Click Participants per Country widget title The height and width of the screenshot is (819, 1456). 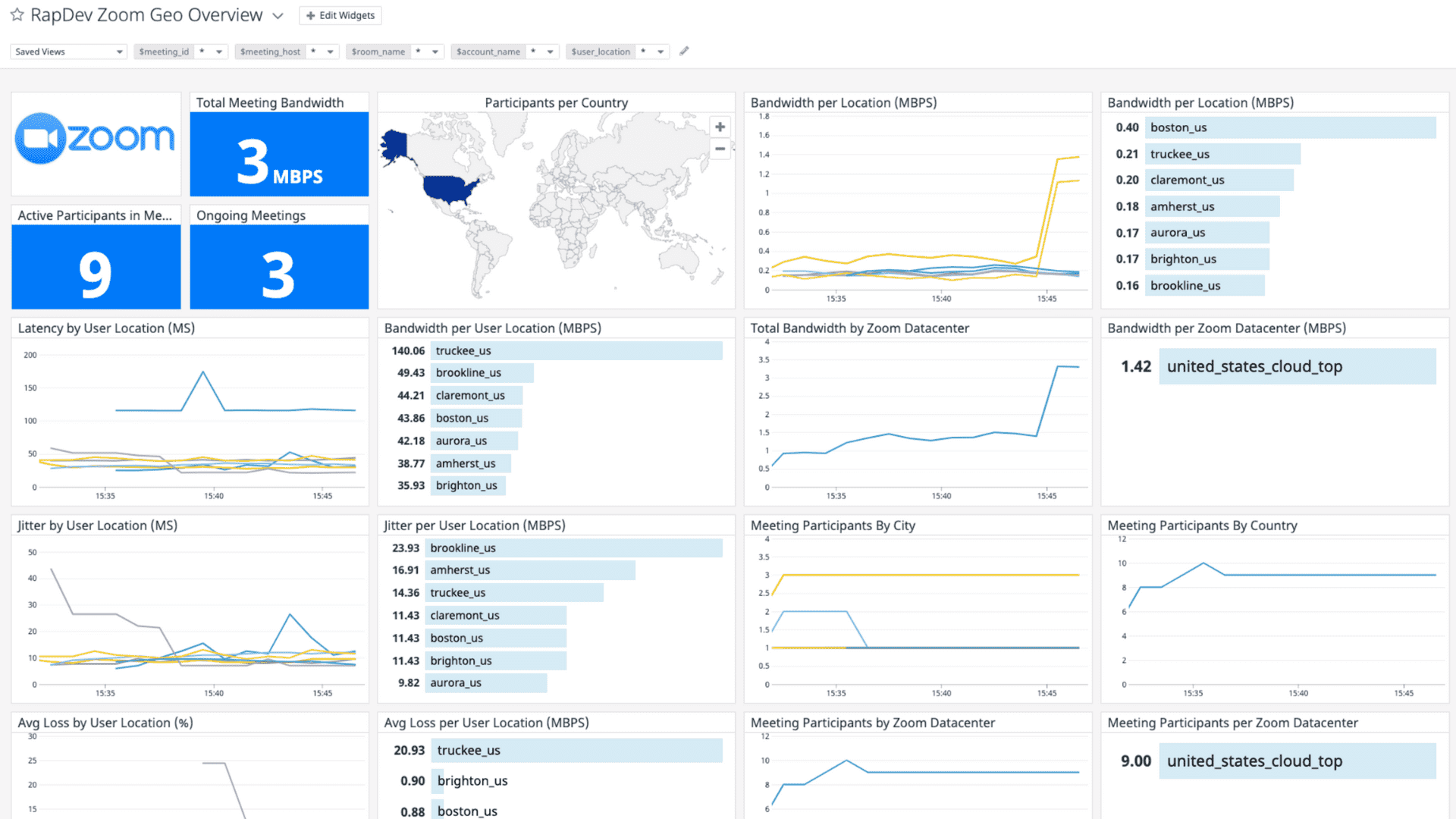click(x=556, y=102)
